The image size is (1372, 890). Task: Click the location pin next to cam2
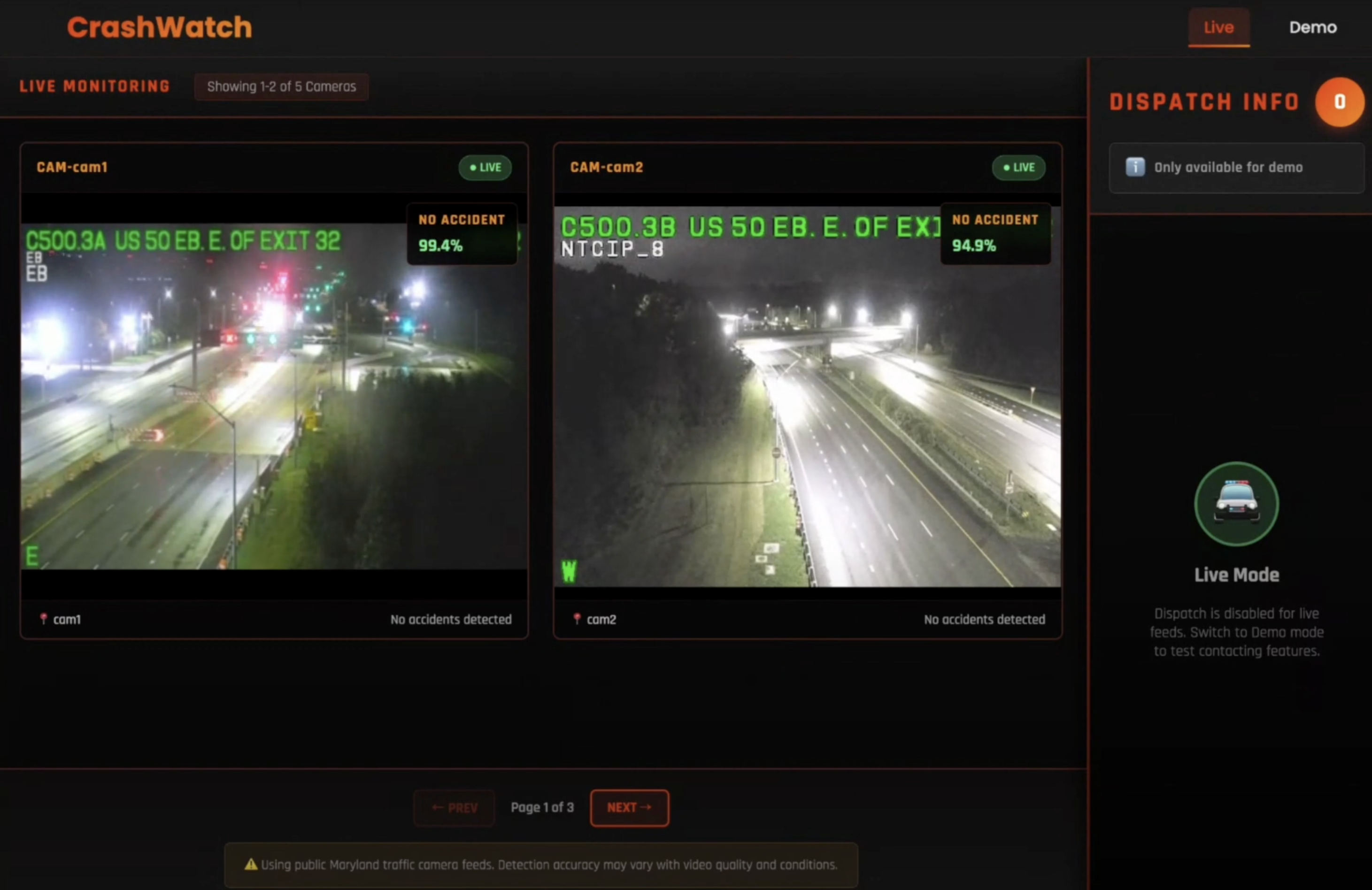[577, 619]
